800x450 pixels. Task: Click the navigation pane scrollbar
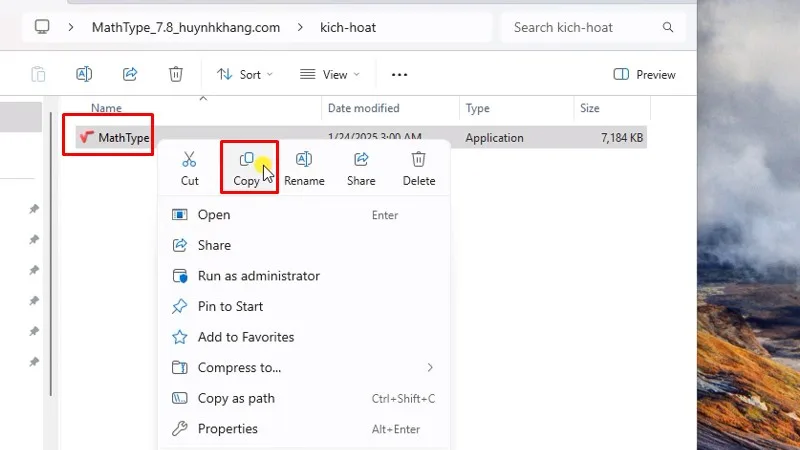click(x=51, y=254)
